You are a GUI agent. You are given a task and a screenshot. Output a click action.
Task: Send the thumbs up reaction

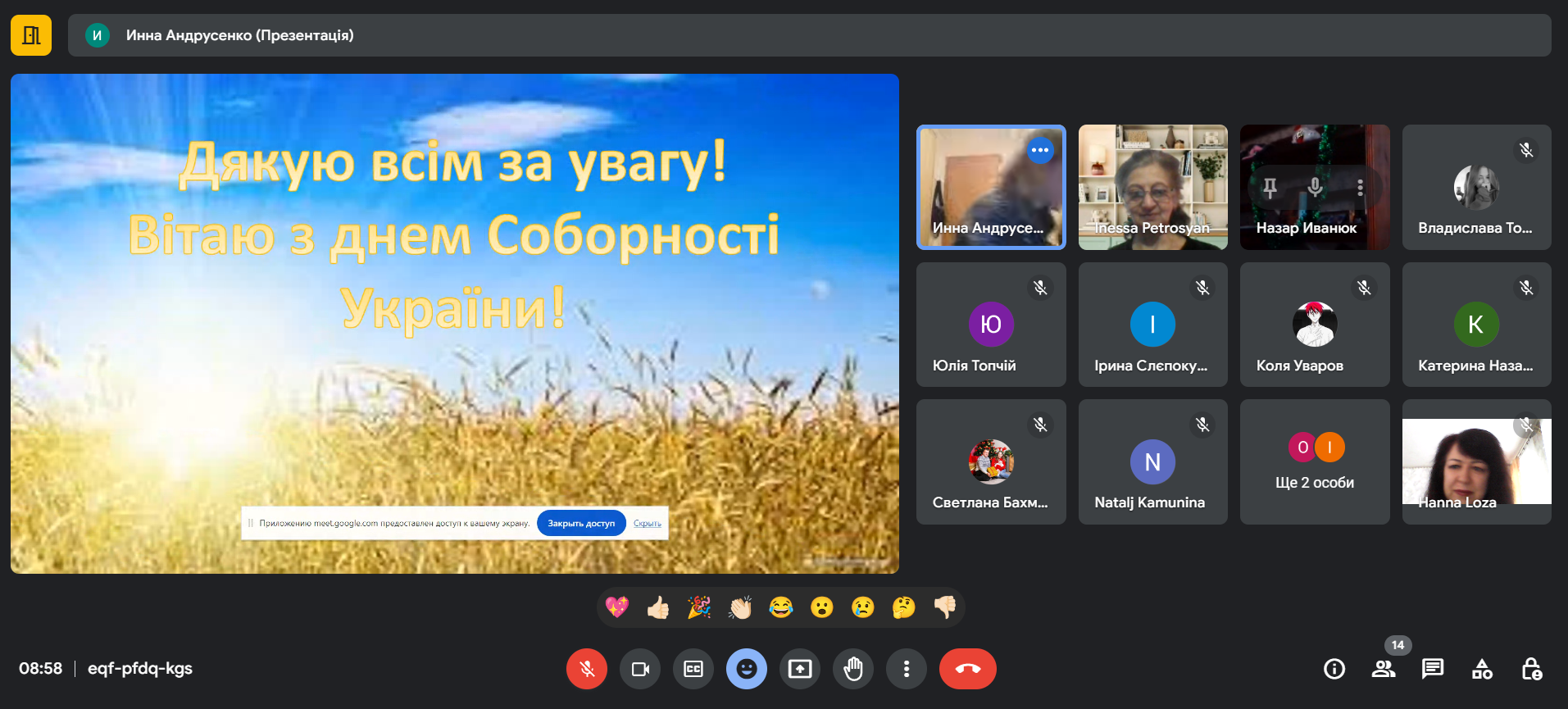coord(658,607)
